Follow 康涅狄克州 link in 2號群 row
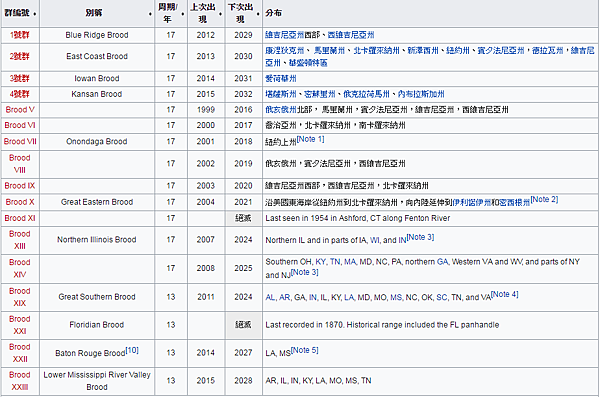600x397 pixels. [x=285, y=51]
